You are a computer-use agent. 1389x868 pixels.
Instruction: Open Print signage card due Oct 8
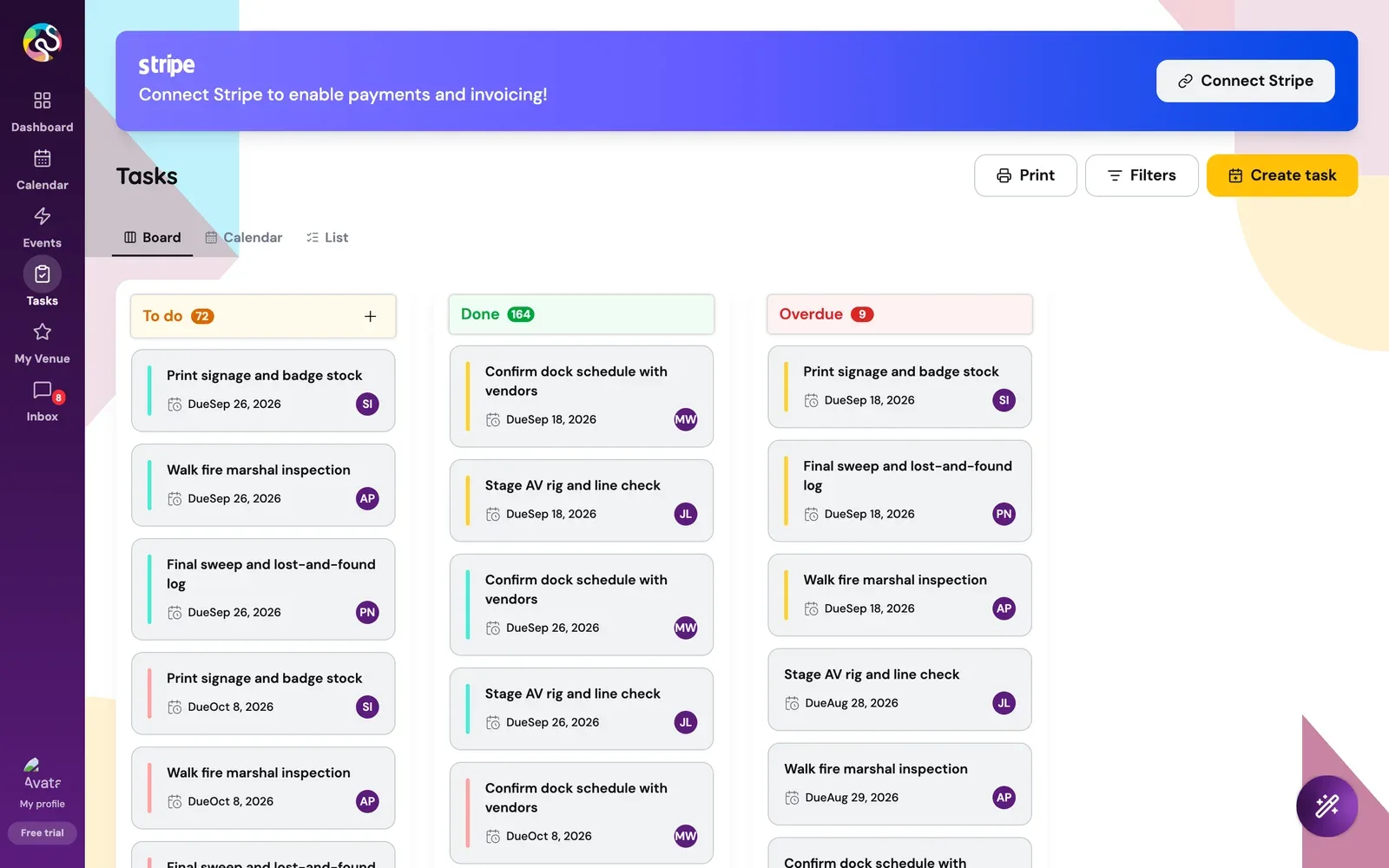pyautogui.click(x=263, y=694)
